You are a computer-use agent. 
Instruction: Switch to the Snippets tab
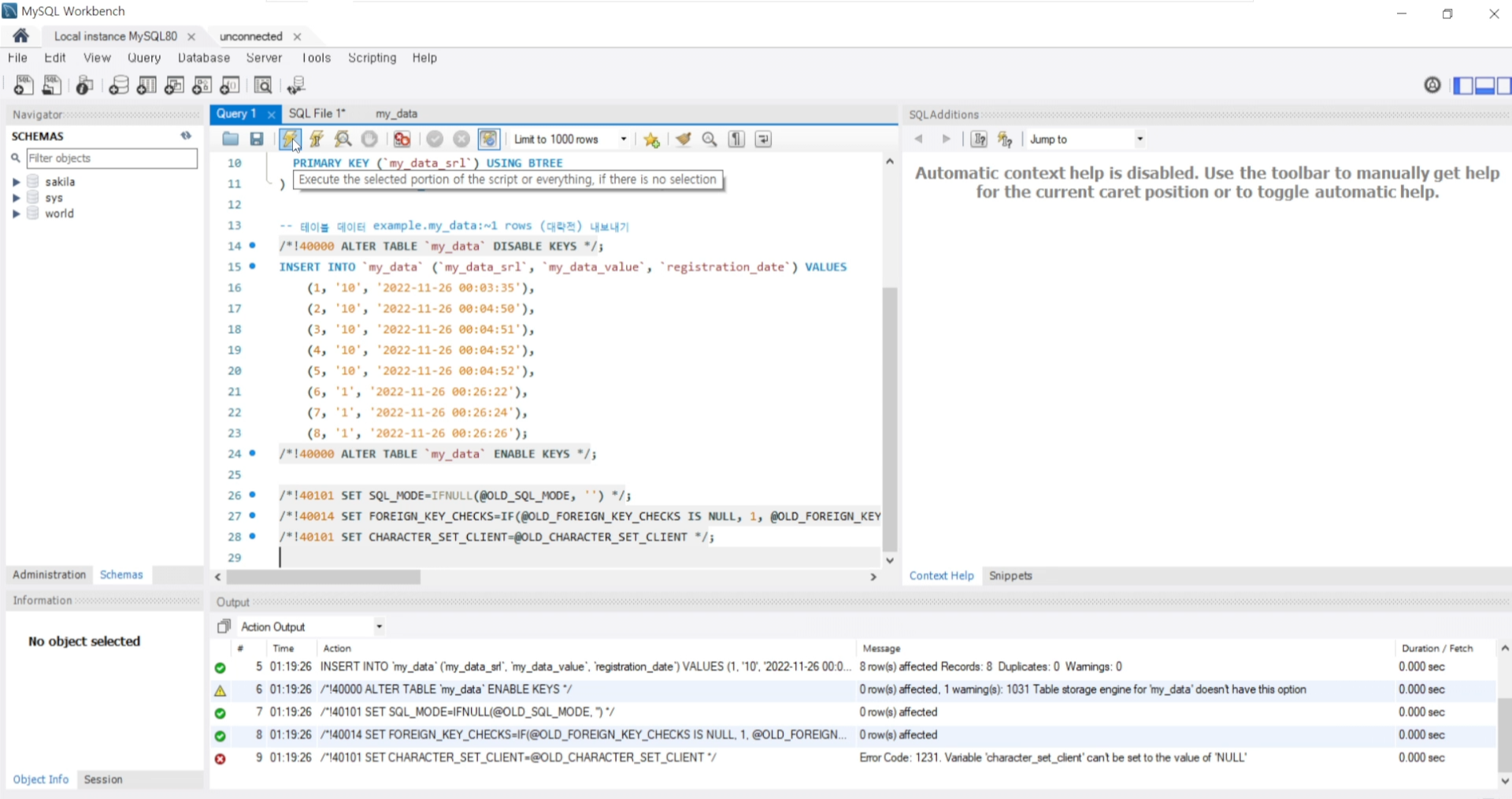tap(1010, 576)
